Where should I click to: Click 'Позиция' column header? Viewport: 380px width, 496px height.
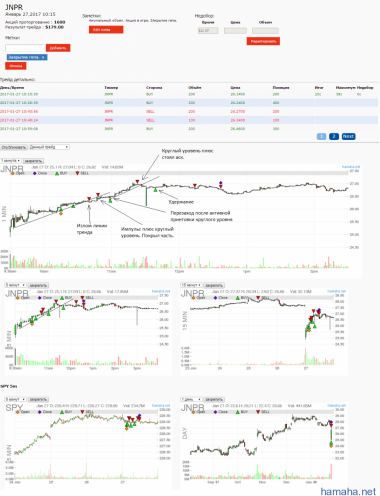click(281, 87)
